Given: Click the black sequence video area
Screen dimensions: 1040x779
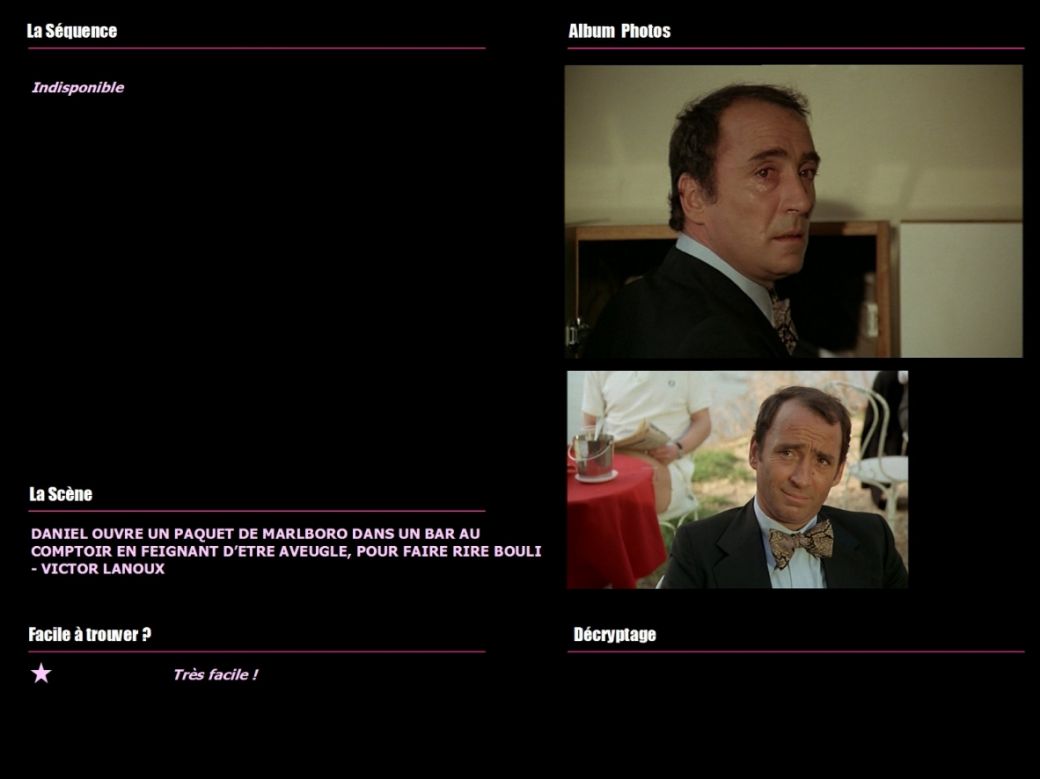Looking at the screenshot, I should coord(257,279).
